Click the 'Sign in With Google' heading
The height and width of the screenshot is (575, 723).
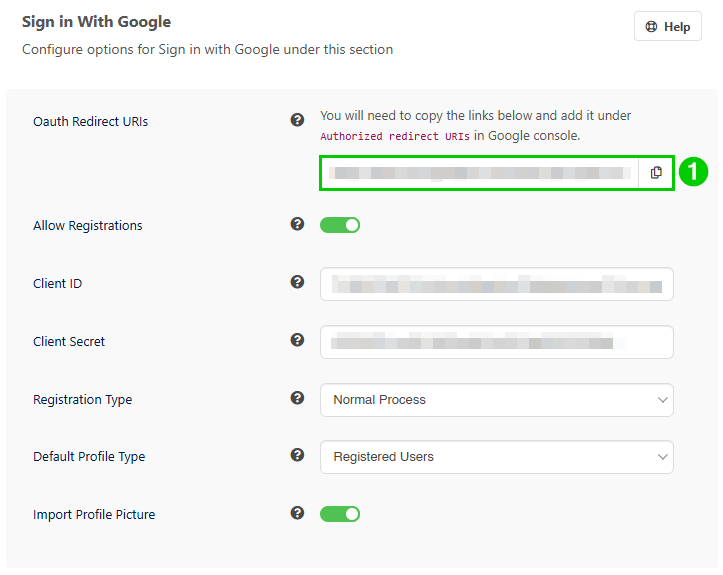coord(96,22)
